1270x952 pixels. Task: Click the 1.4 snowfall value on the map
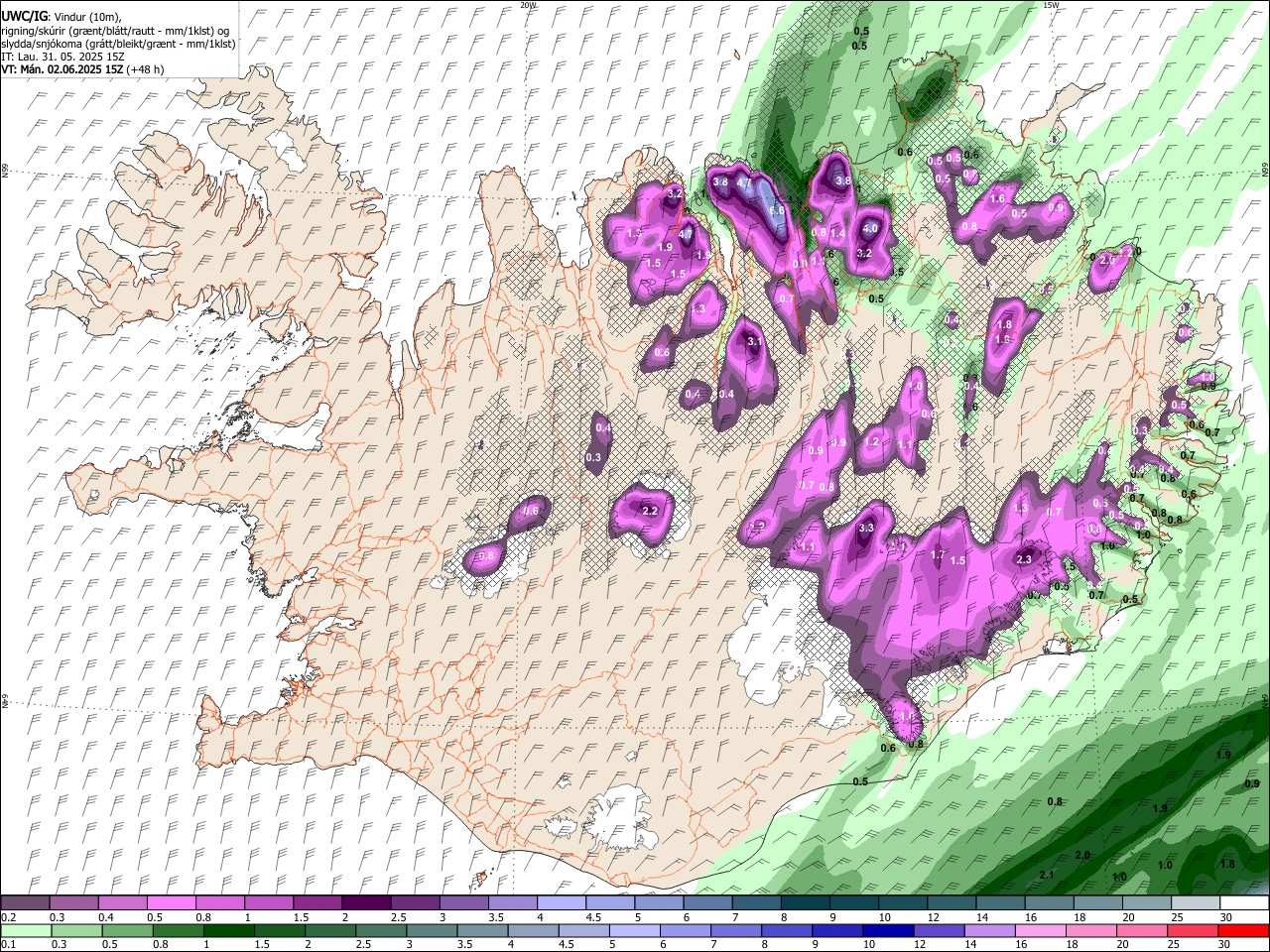tap(837, 233)
